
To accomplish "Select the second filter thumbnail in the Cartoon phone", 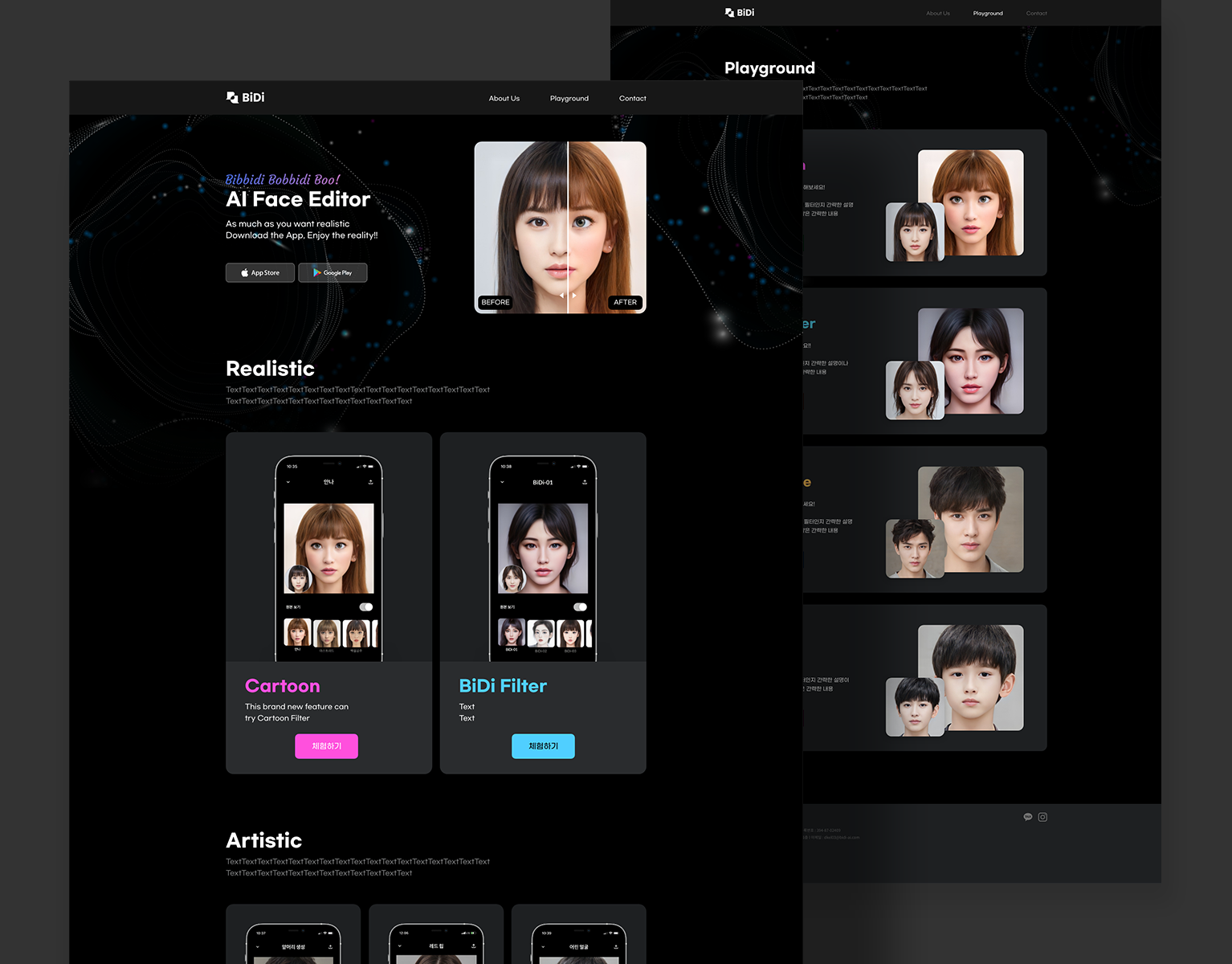I will click(x=327, y=633).
